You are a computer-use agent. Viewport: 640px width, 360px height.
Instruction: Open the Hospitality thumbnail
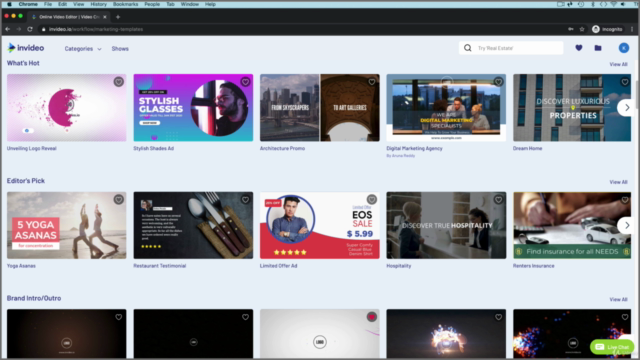pyautogui.click(x=446, y=225)
